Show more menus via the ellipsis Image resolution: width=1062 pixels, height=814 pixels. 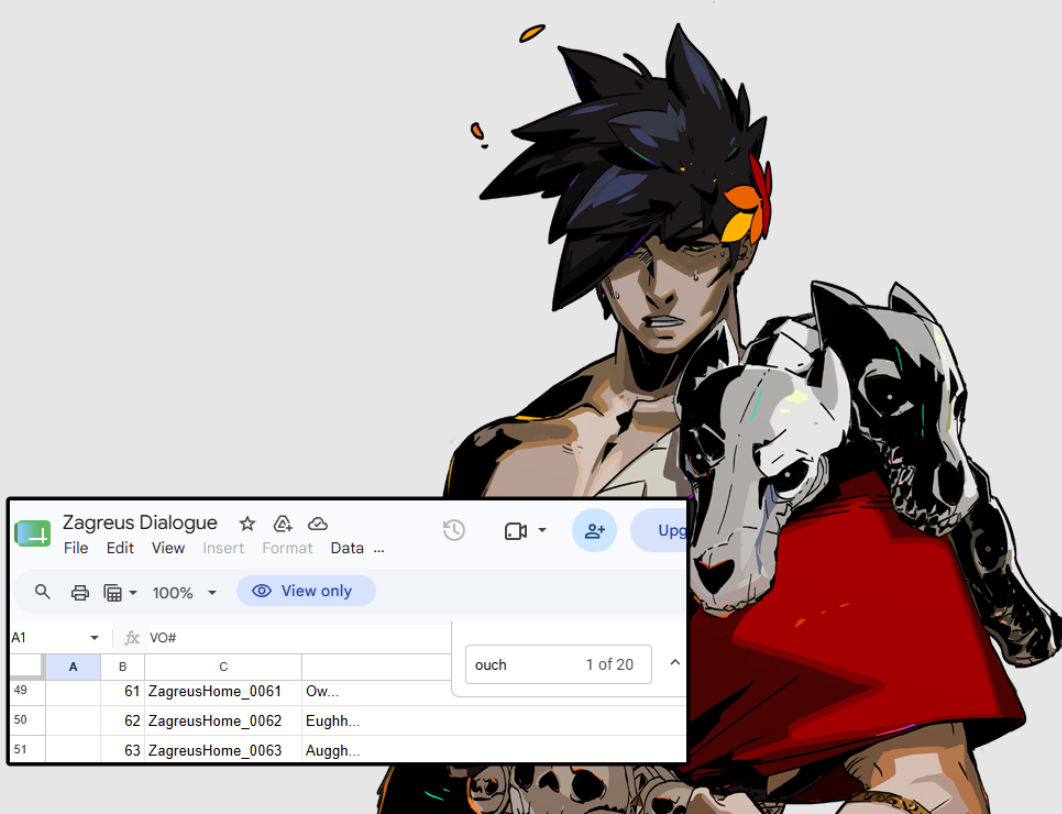pyautogui.click(x=379, y=550)
